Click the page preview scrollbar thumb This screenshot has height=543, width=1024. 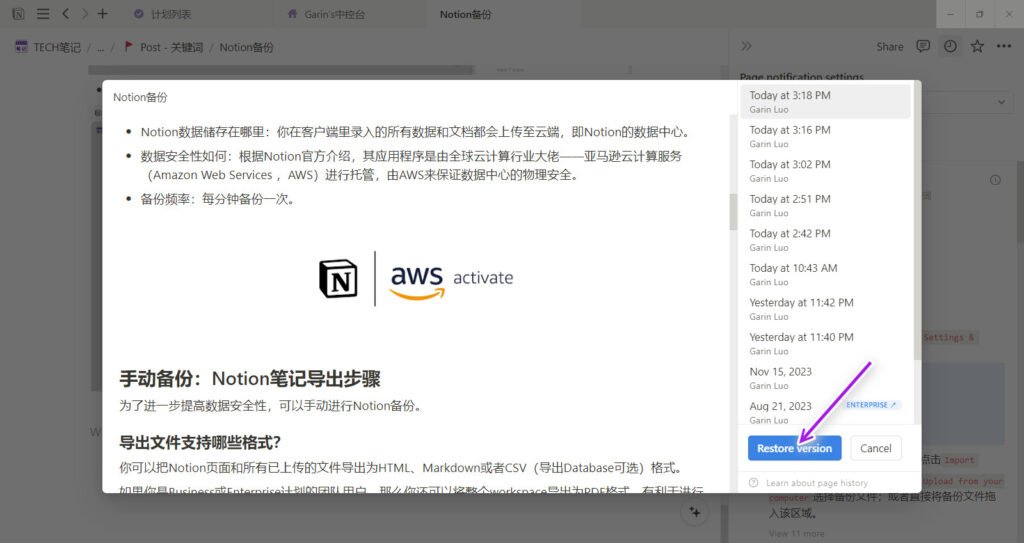click(733, 211)
